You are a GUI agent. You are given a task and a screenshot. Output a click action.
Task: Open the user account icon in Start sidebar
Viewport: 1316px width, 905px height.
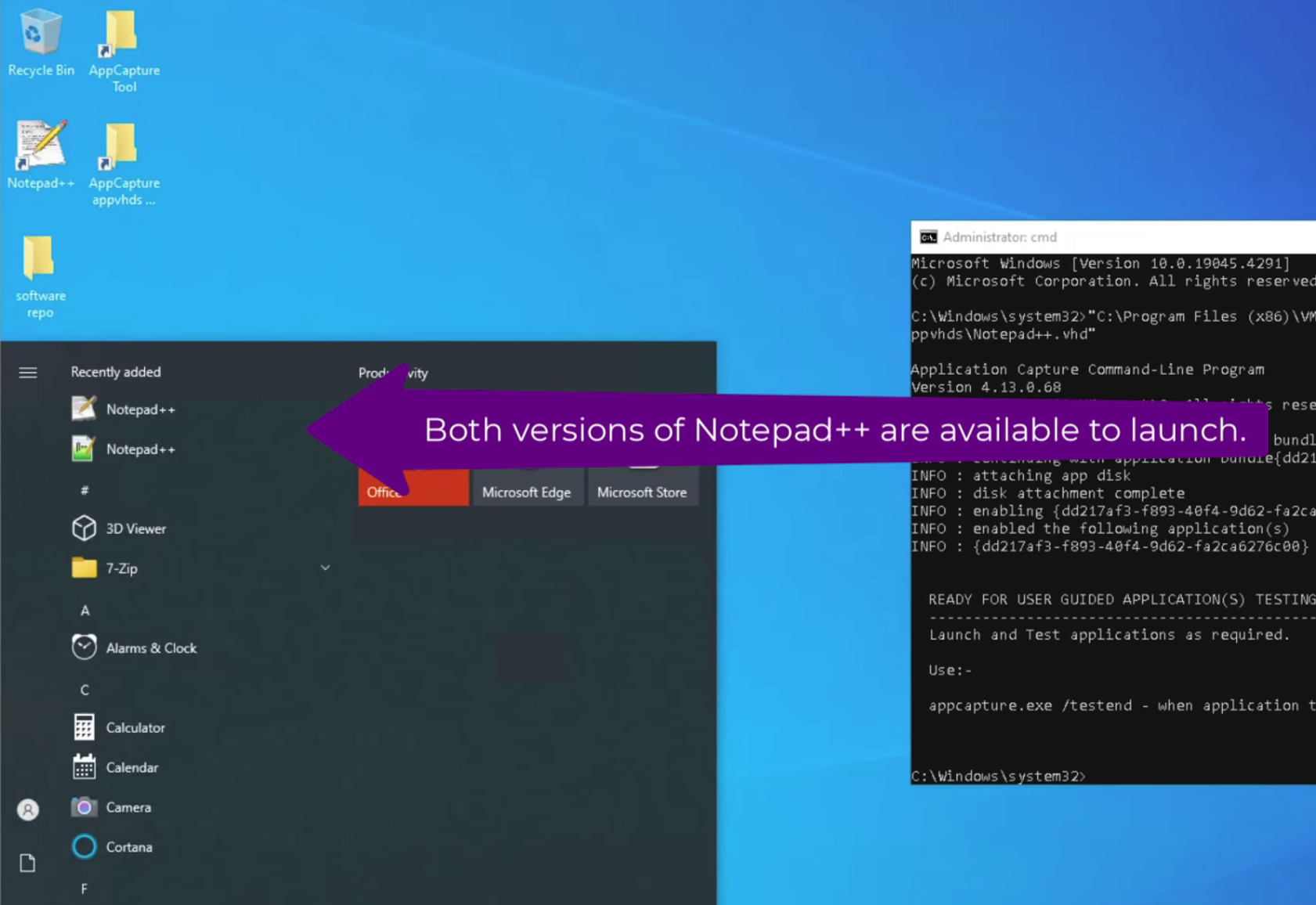tap(27, 811)
